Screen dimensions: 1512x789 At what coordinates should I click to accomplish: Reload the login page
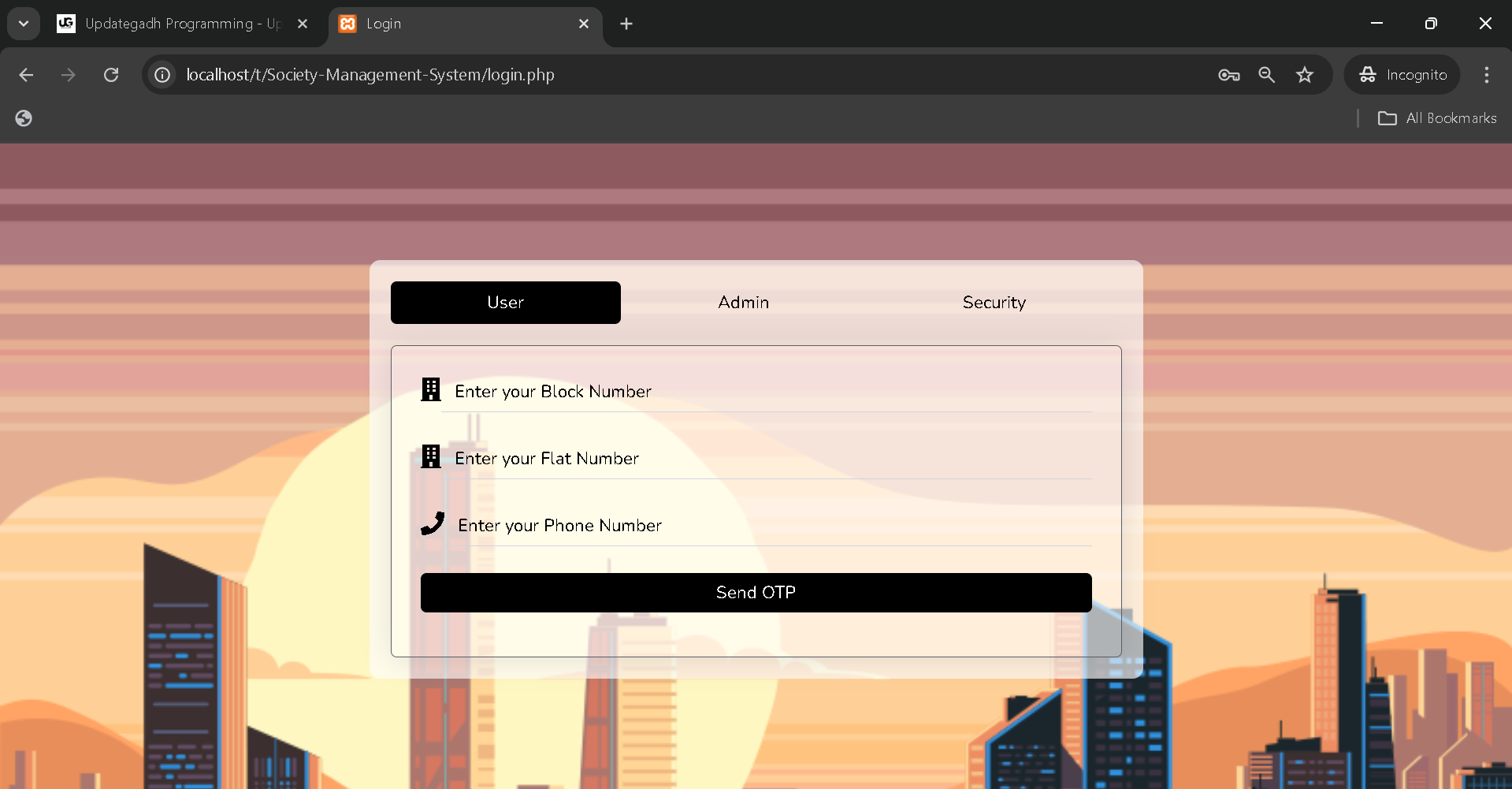(111, 75)
